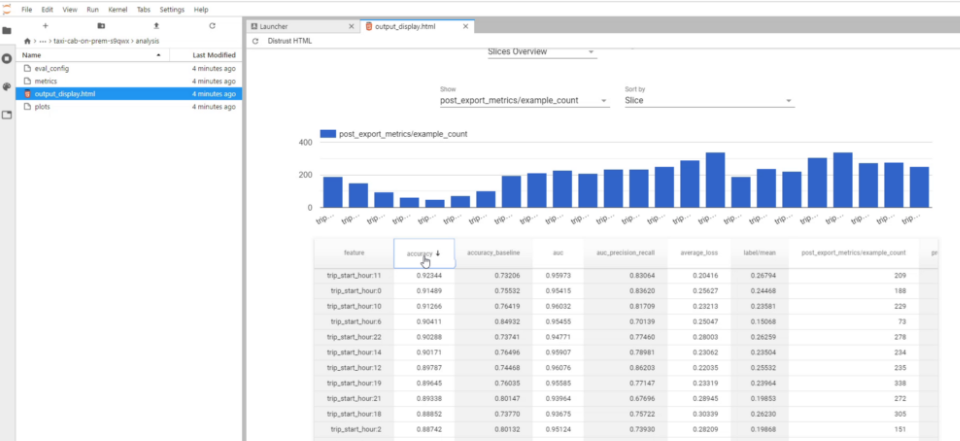Open the Slices Overview dropdown
Screen dimensions: 960x441
(x=542, y=52)
